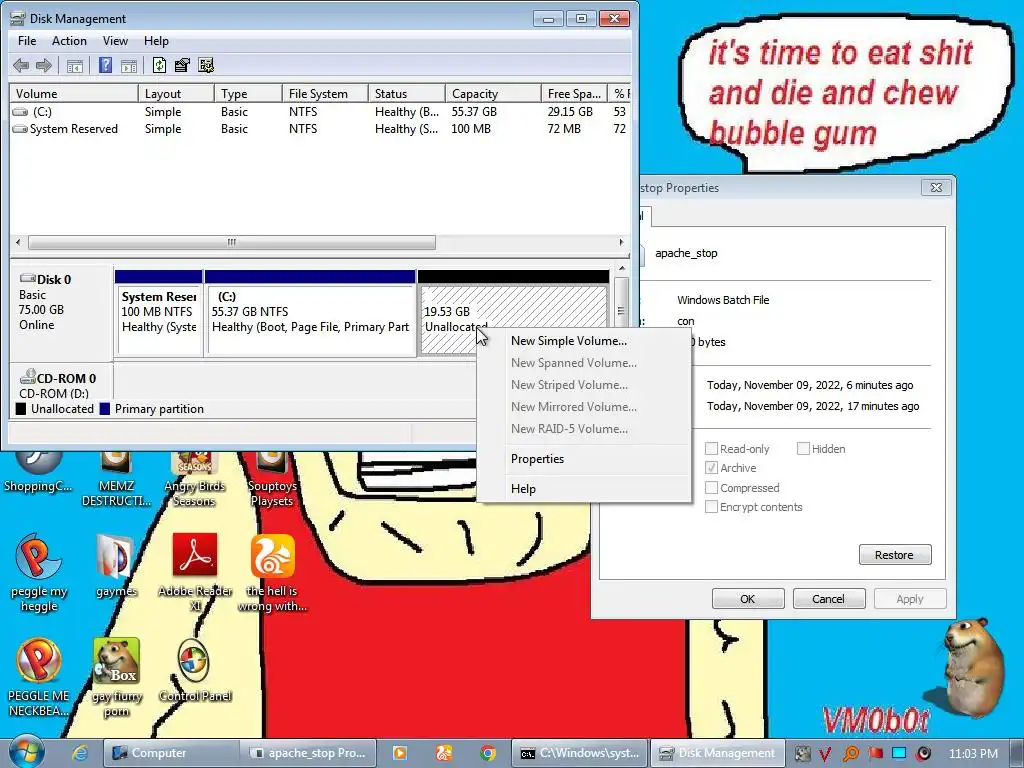Switch to apache_stop Pro... taskbar button
1024x768 pixels.
coord(310,753)
